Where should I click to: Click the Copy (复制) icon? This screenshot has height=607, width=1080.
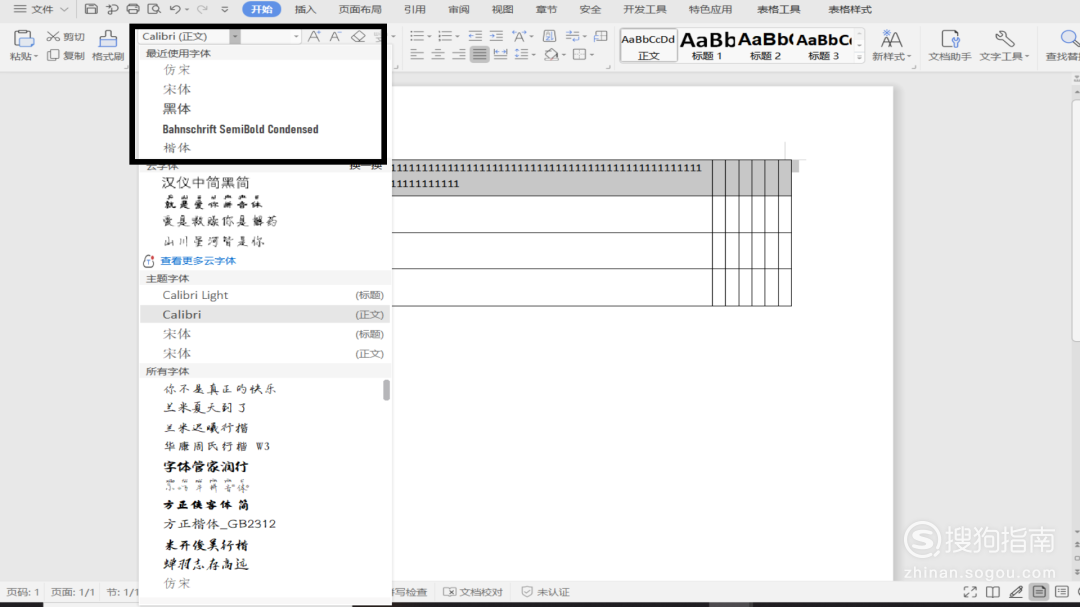[53, 55]
